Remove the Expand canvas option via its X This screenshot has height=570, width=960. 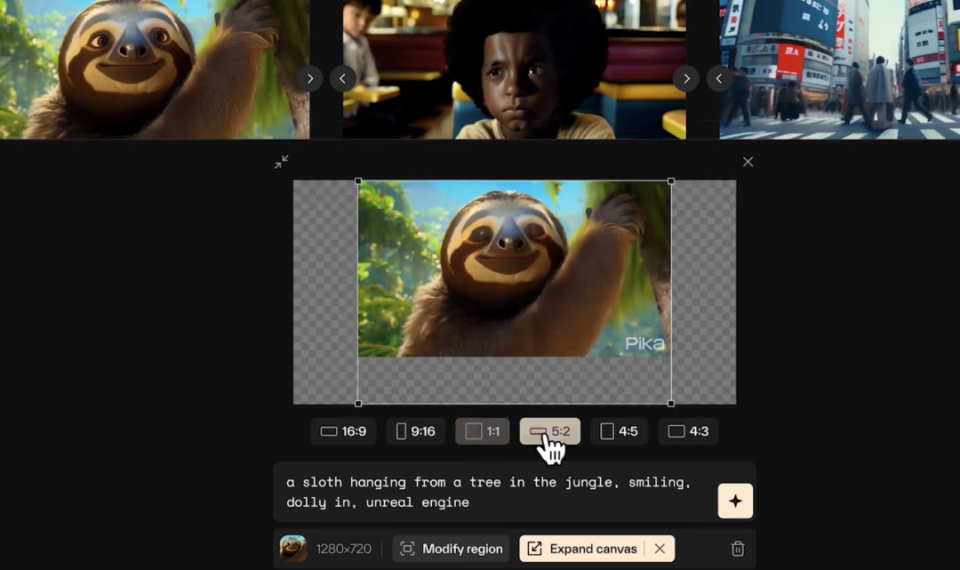[x=659, y=549]
